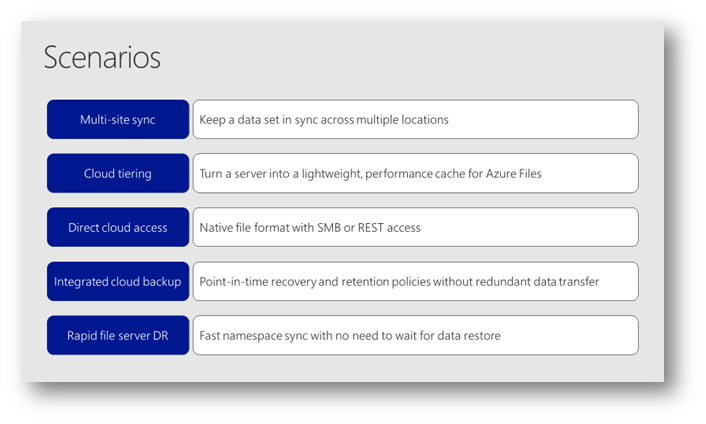
Task: Click 'Turn a server into a lightweight' description
Action: (416, 173)
